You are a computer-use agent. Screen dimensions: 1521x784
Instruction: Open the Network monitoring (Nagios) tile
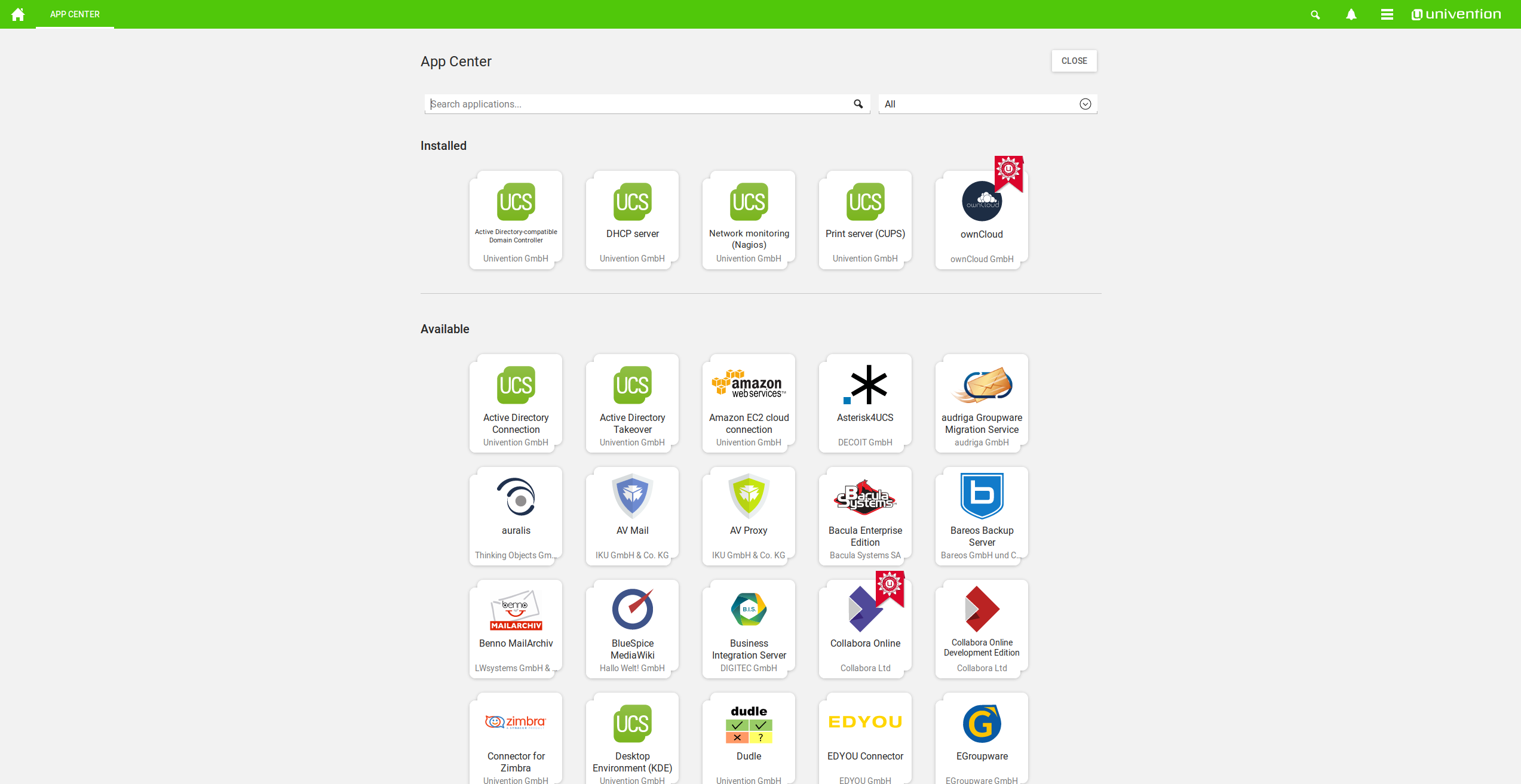coord(749,219)
